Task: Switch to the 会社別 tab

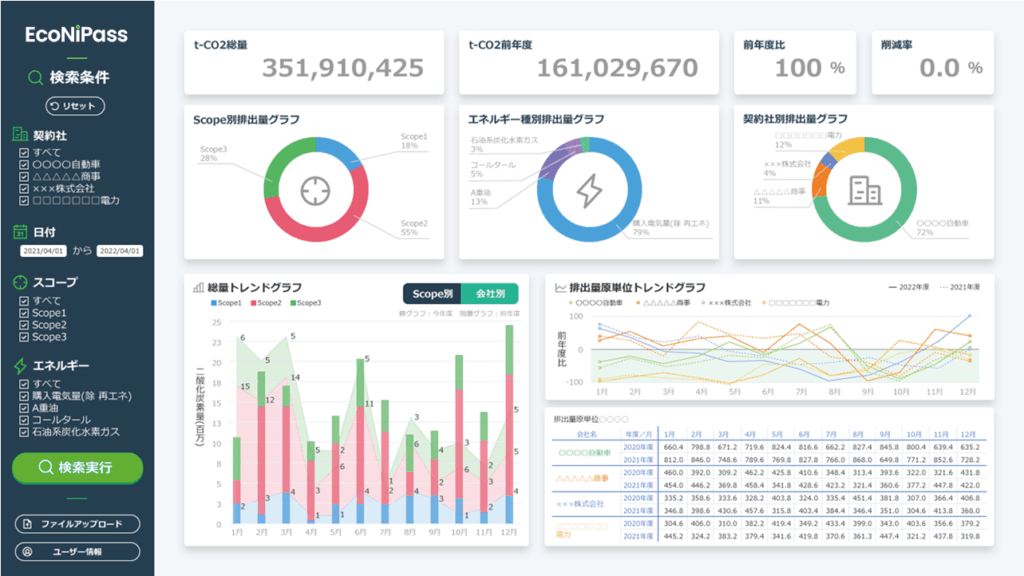Action: pos(490,294)
